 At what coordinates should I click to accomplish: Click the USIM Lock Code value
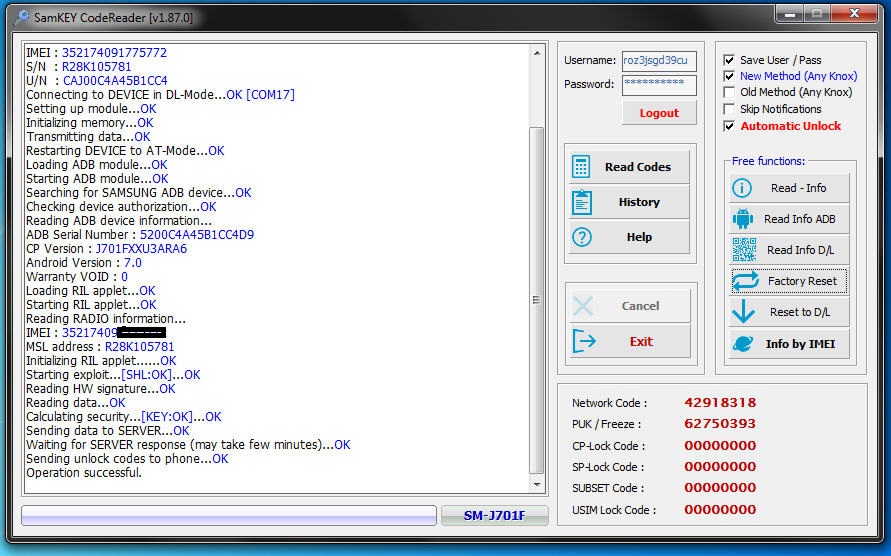tap(720, 509)
